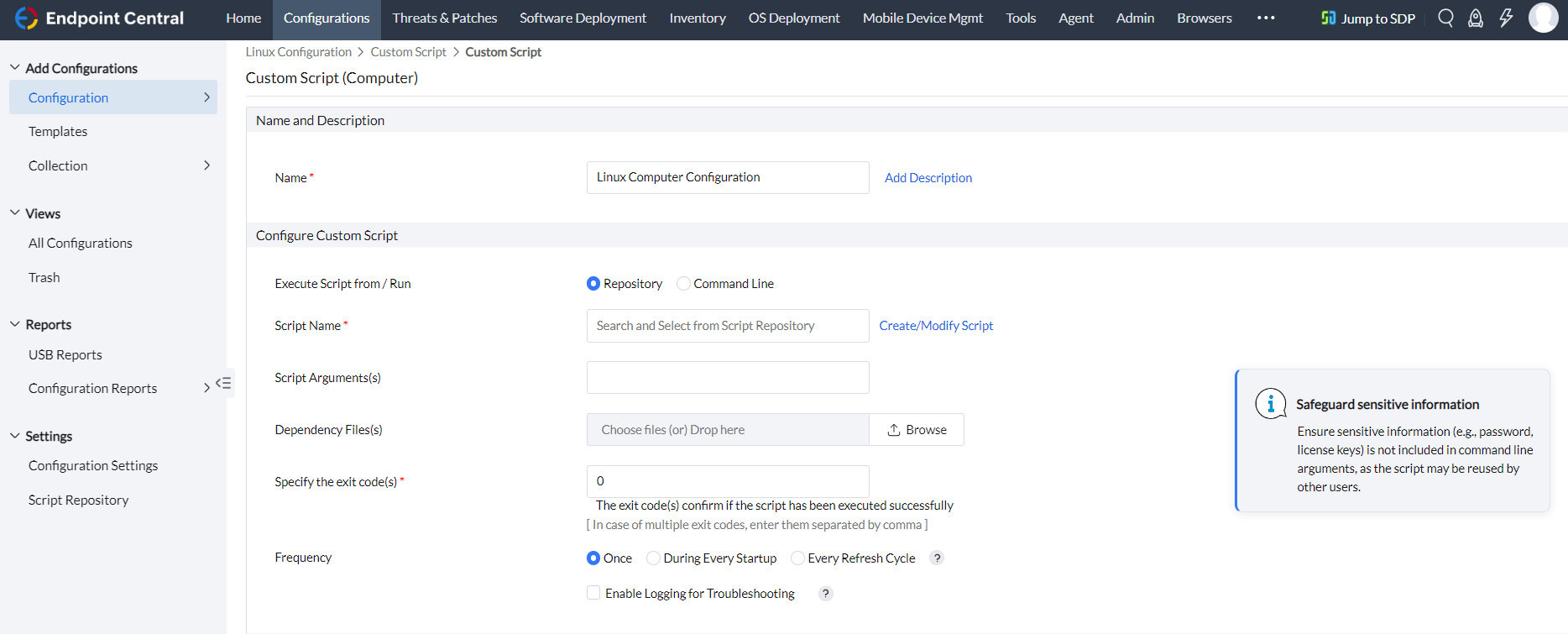The width and height of the screenshot is (1568, 634).
Task: Click the Create/Modify Script link
Action: (935, 326)
